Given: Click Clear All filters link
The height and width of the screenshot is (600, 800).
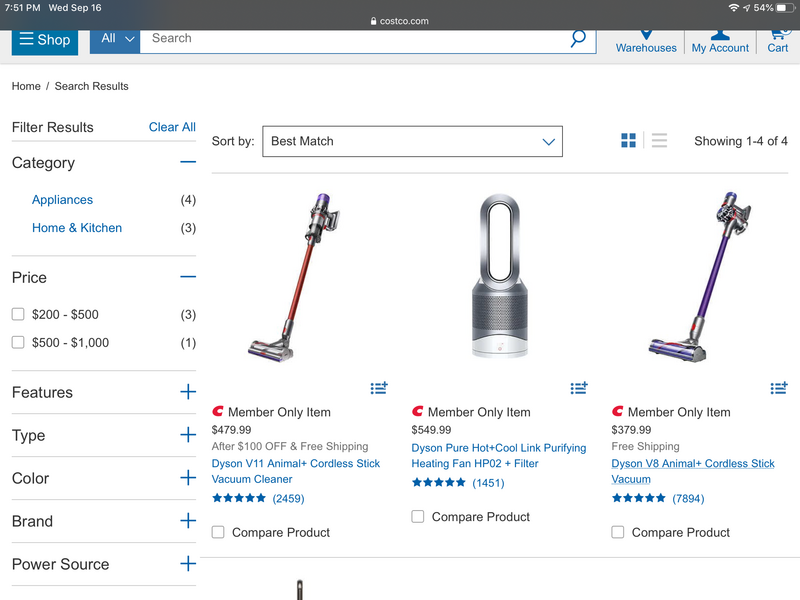Looking at the screenshot, I should 172,127.
